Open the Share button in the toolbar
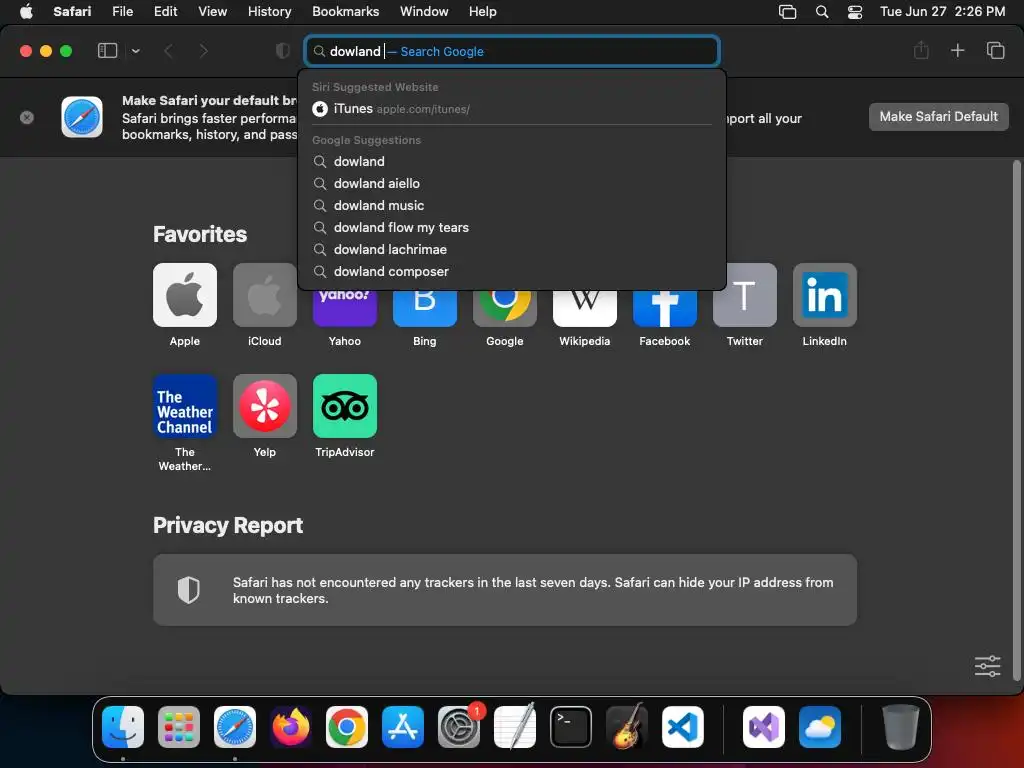Viewport: 1024px width, 768px height. pos(921,50)
